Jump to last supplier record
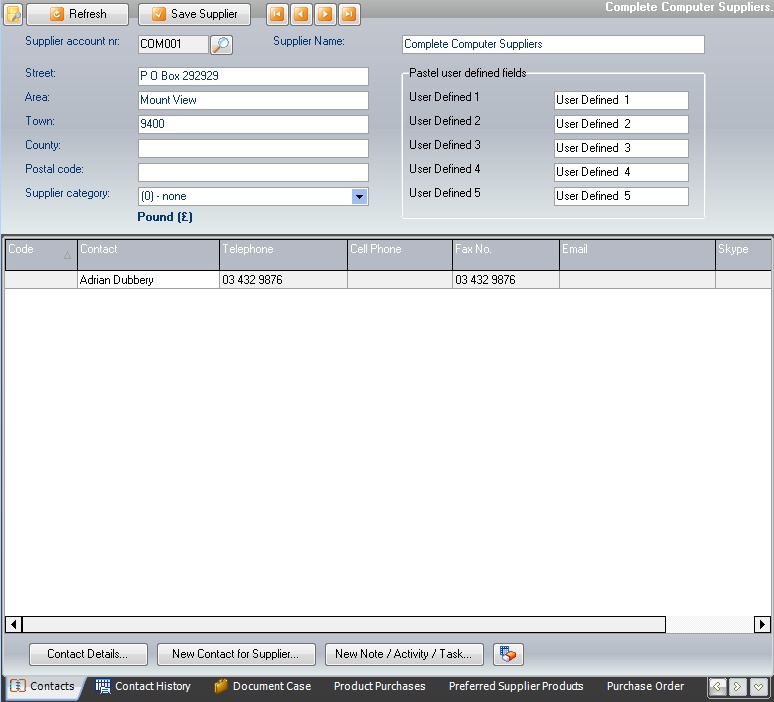Image resolution: width=774 pixels, height=702 pixels. (348, 14)
